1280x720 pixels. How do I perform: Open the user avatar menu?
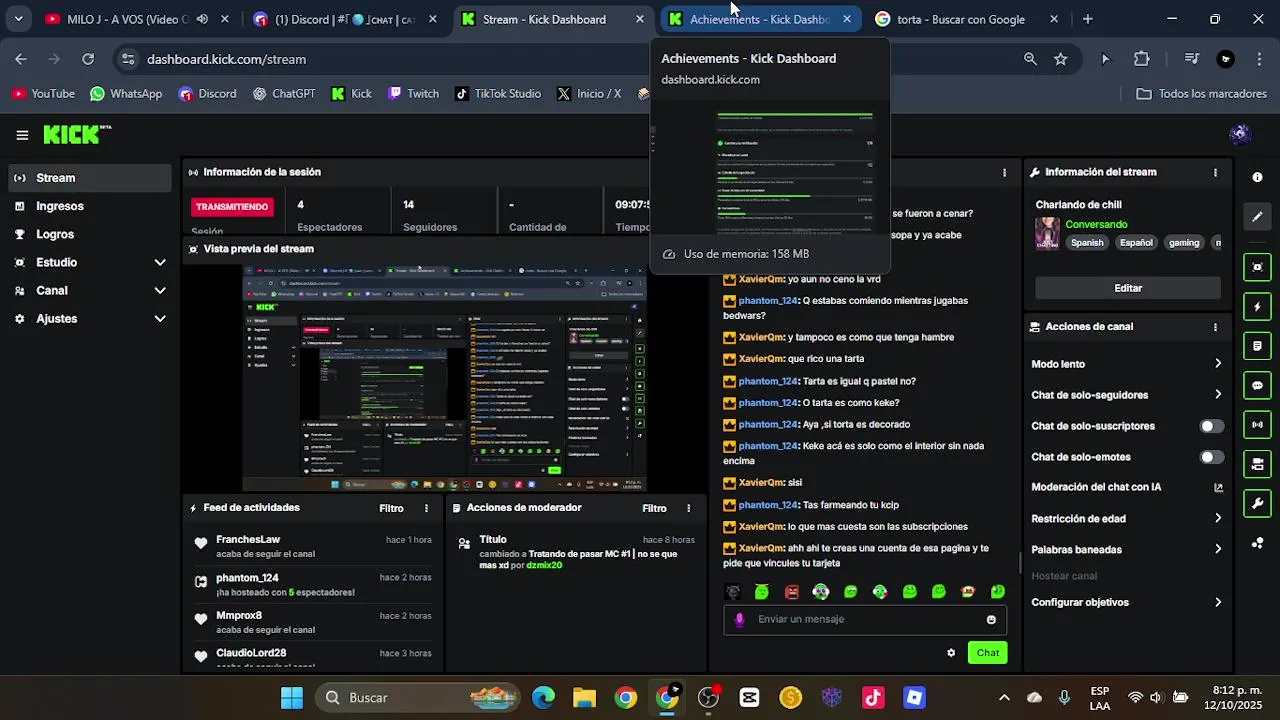(1240, 134)
